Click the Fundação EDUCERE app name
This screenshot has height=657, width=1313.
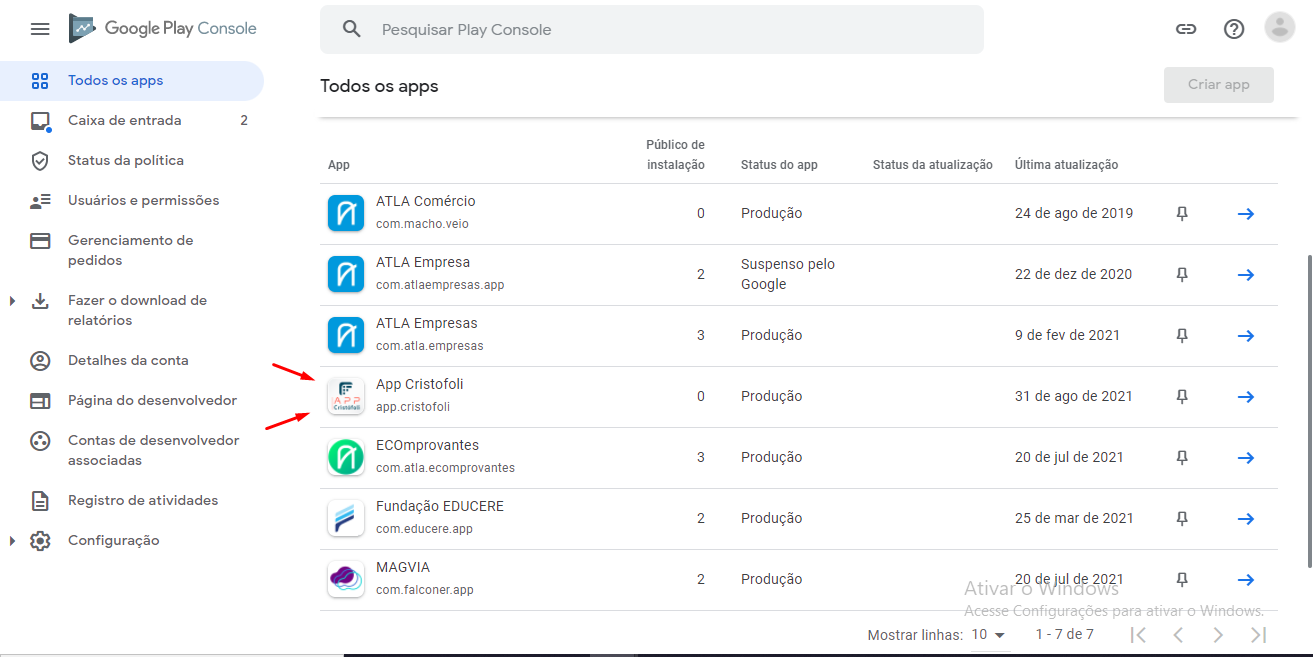440,506
